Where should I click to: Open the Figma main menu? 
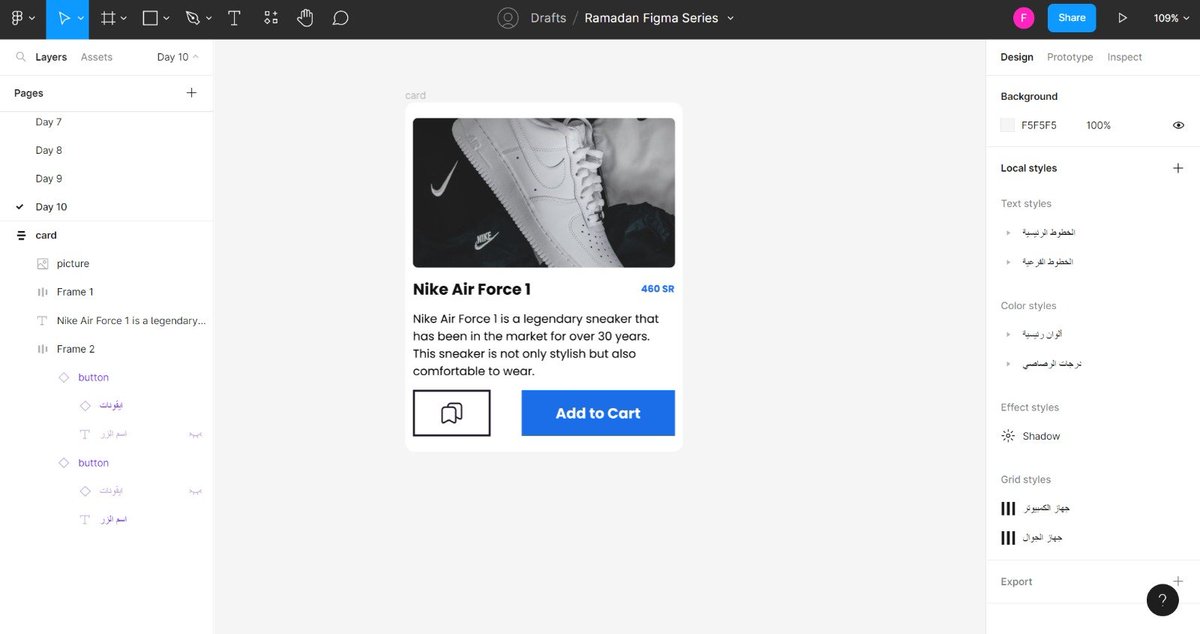17,18
